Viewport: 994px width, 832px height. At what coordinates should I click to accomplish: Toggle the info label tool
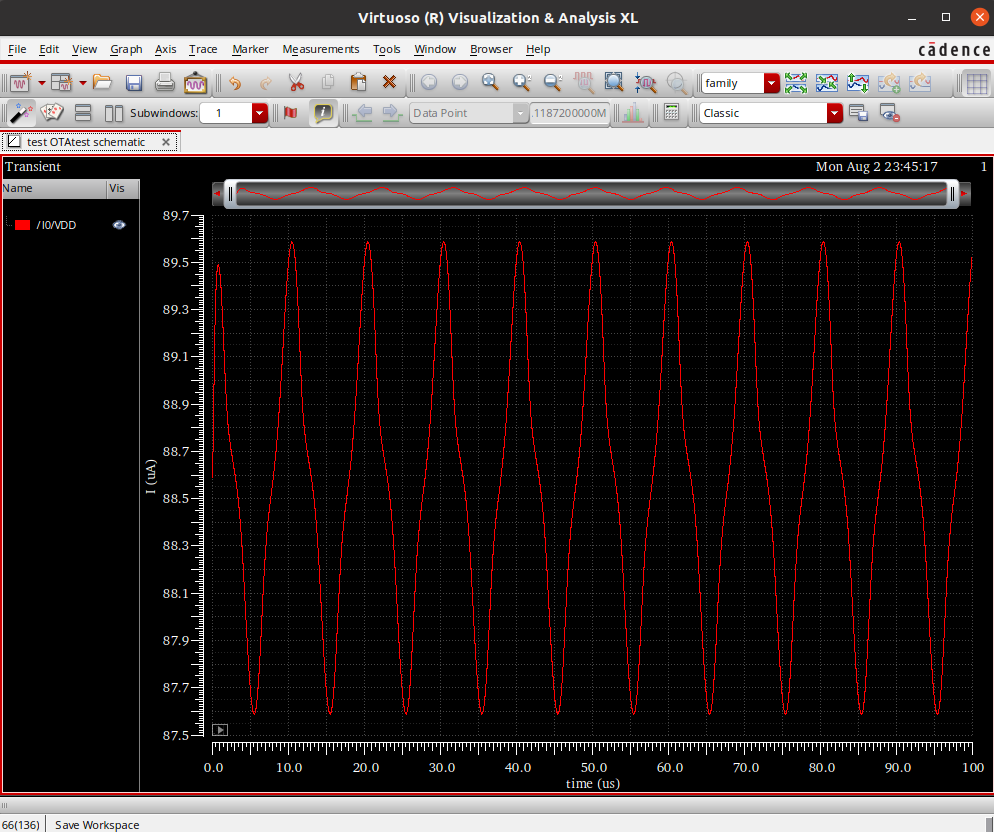click(x=323, y=113)
